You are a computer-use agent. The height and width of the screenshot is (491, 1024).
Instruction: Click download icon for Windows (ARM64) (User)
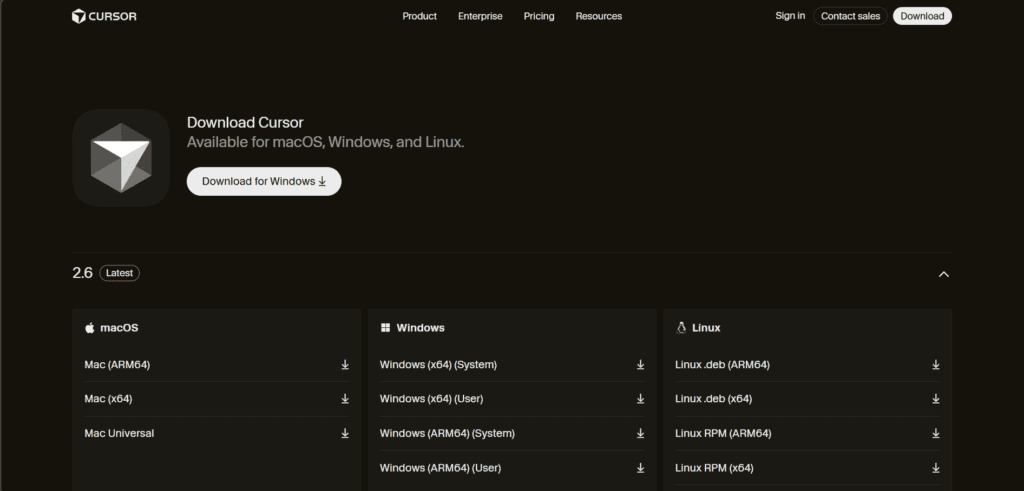pyautogui.click(x=641, y=467)
